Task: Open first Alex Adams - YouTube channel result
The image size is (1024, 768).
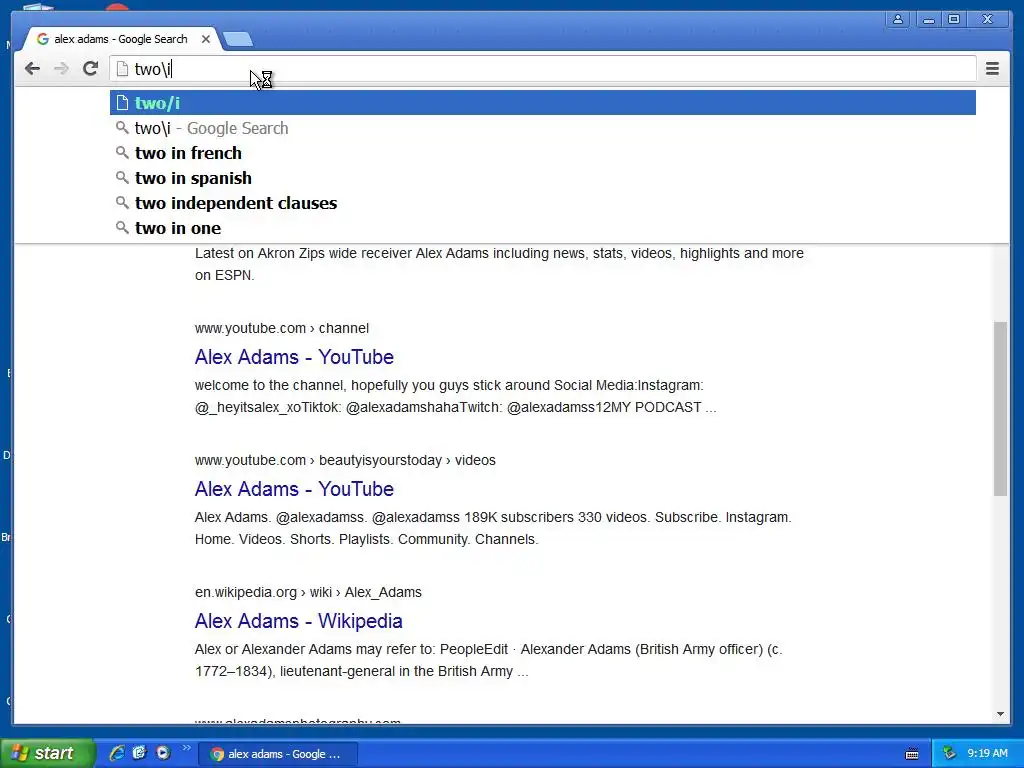Action: click(x=294, y=357)
